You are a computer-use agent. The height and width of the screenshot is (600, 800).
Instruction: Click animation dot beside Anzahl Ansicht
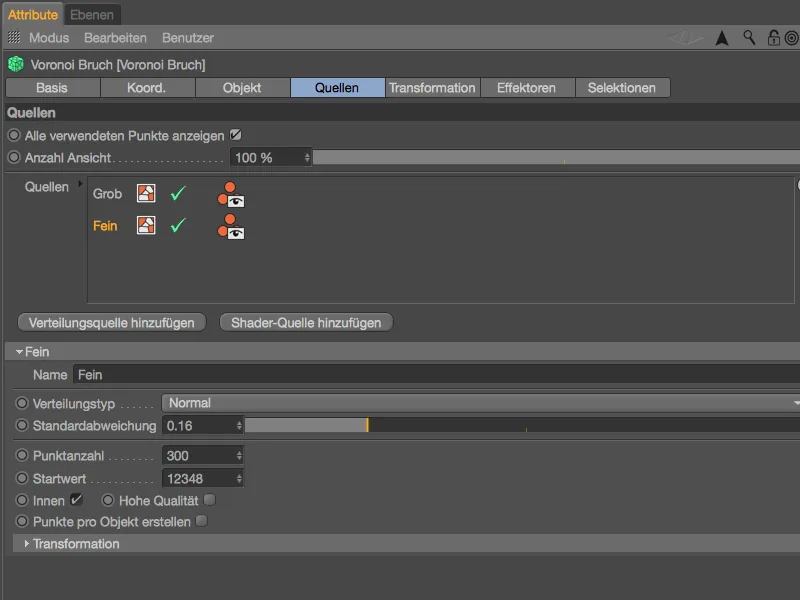pyautogui.click(x=14, y=157)
